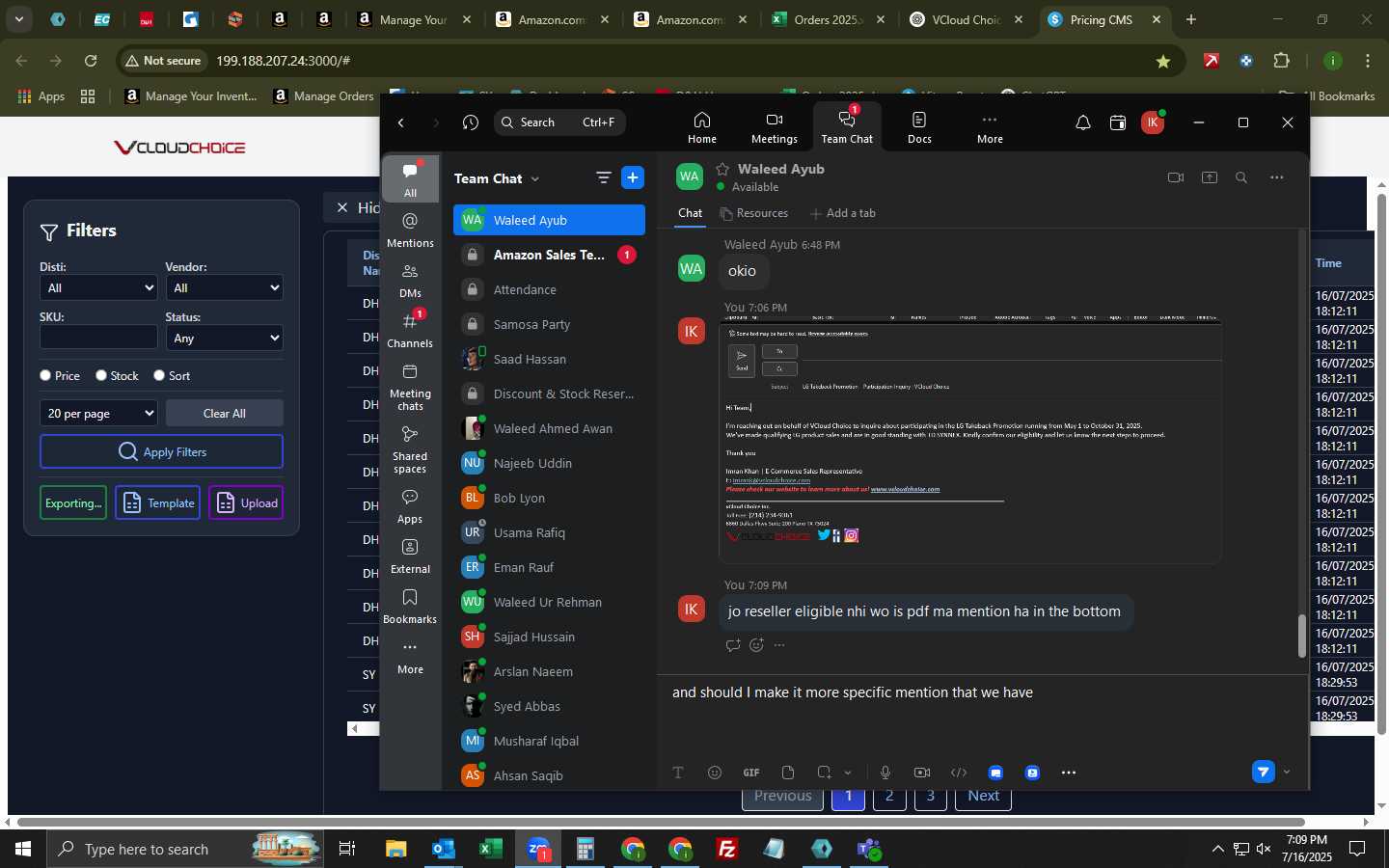Click the page horizontal scrollbar
1389x868 pixels.
(x=661, y=823)
